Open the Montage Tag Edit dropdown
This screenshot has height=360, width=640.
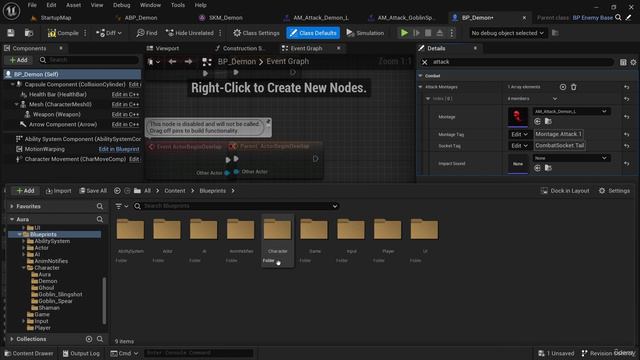point(519,134)
